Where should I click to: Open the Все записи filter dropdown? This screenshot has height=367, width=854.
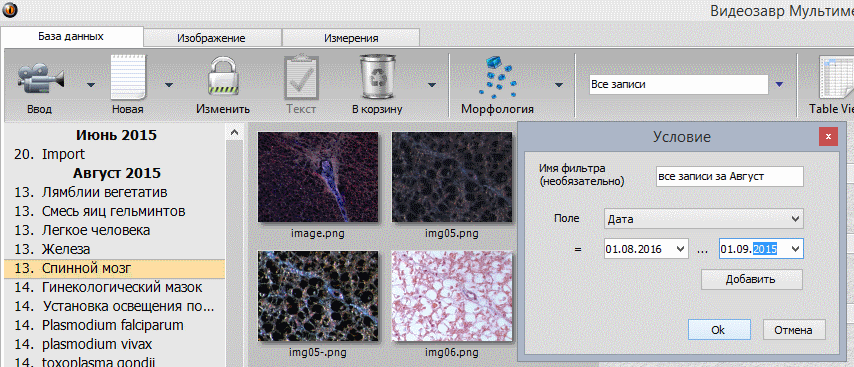point(779,84)
